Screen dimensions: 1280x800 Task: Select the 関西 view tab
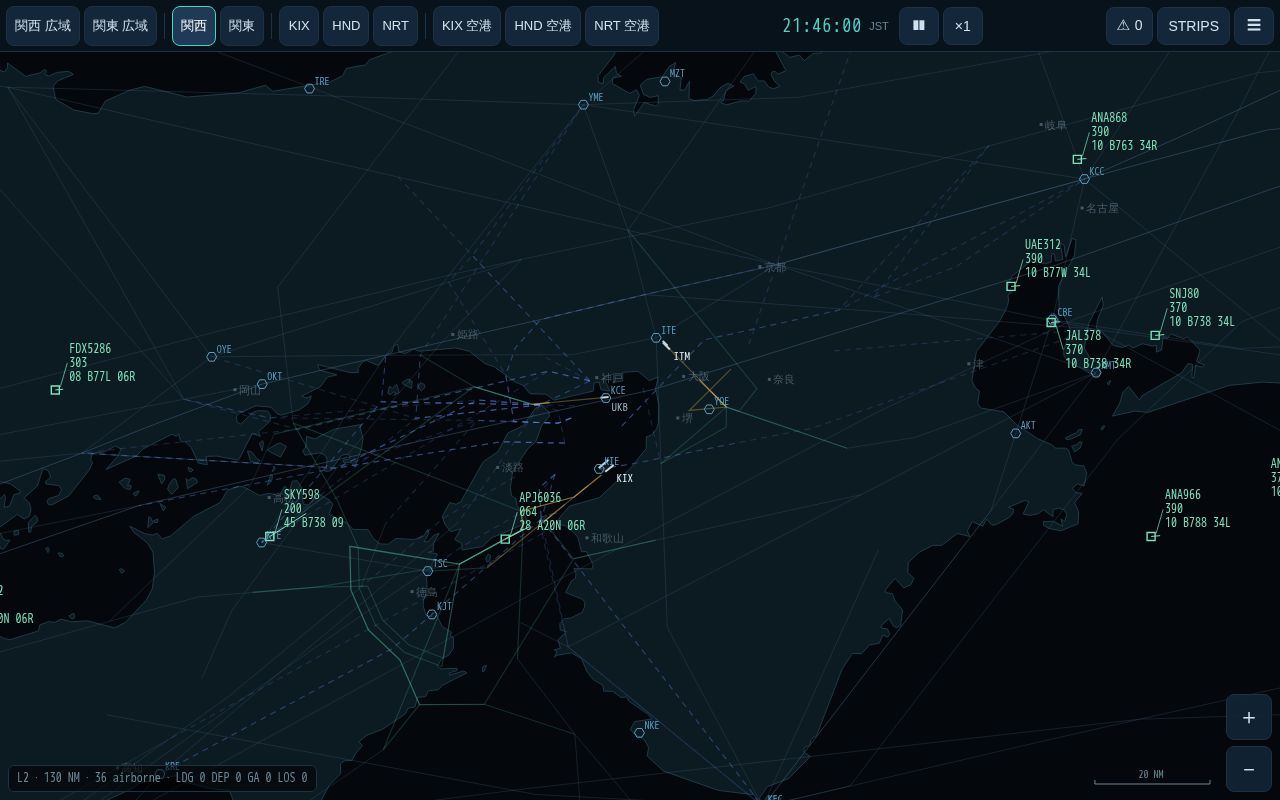coord(194,26)
